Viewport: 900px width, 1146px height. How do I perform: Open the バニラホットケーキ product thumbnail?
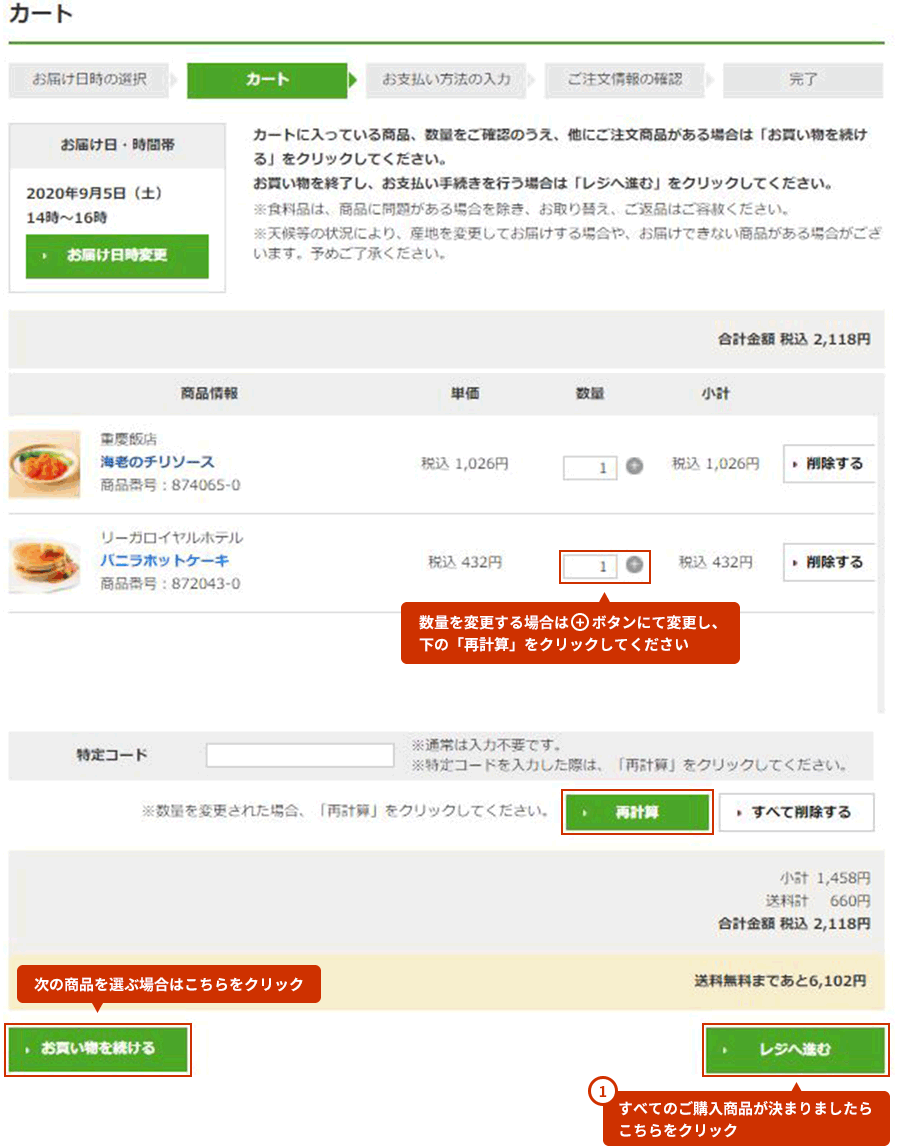pos(45,563)
